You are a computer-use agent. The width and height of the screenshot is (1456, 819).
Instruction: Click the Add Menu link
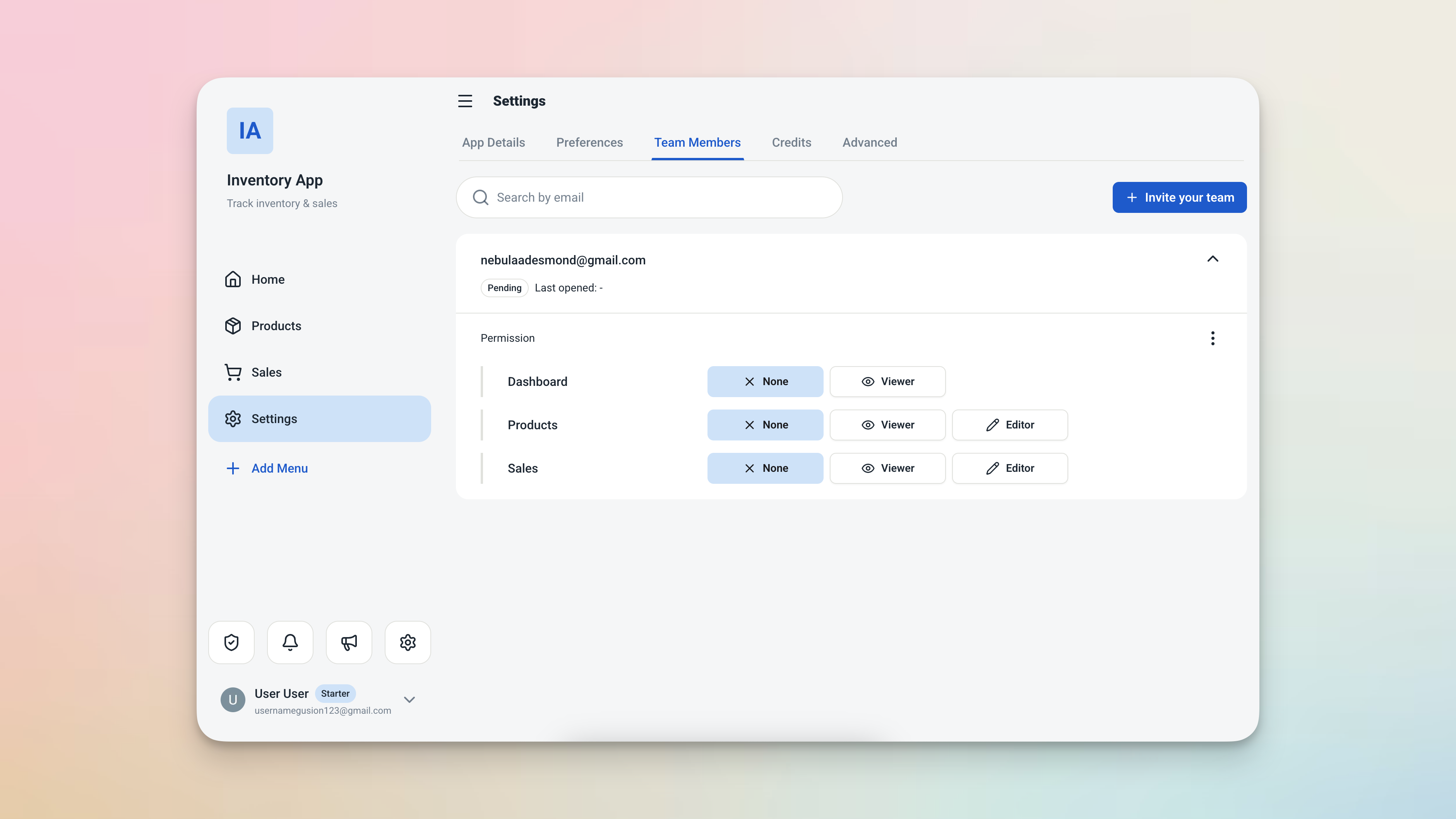pyautogui.click(x=279, y=468)
